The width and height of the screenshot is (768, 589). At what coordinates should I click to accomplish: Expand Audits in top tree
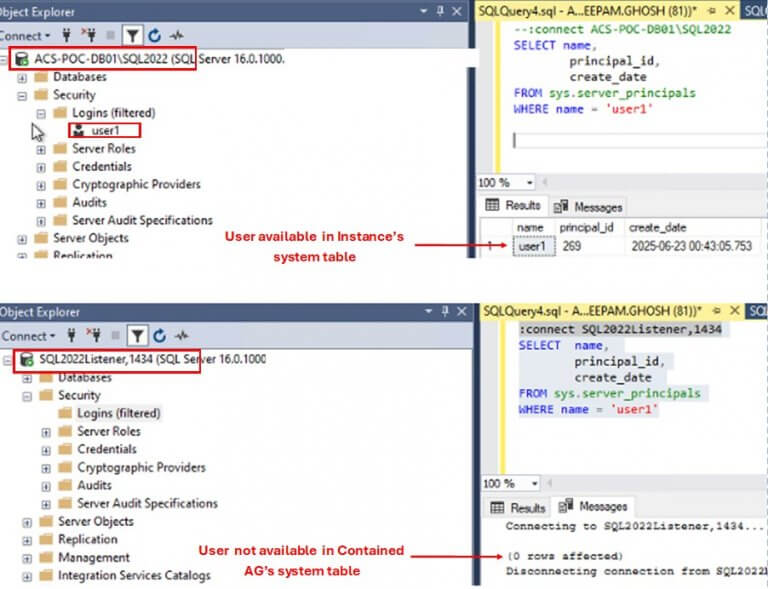pos(41,203)
